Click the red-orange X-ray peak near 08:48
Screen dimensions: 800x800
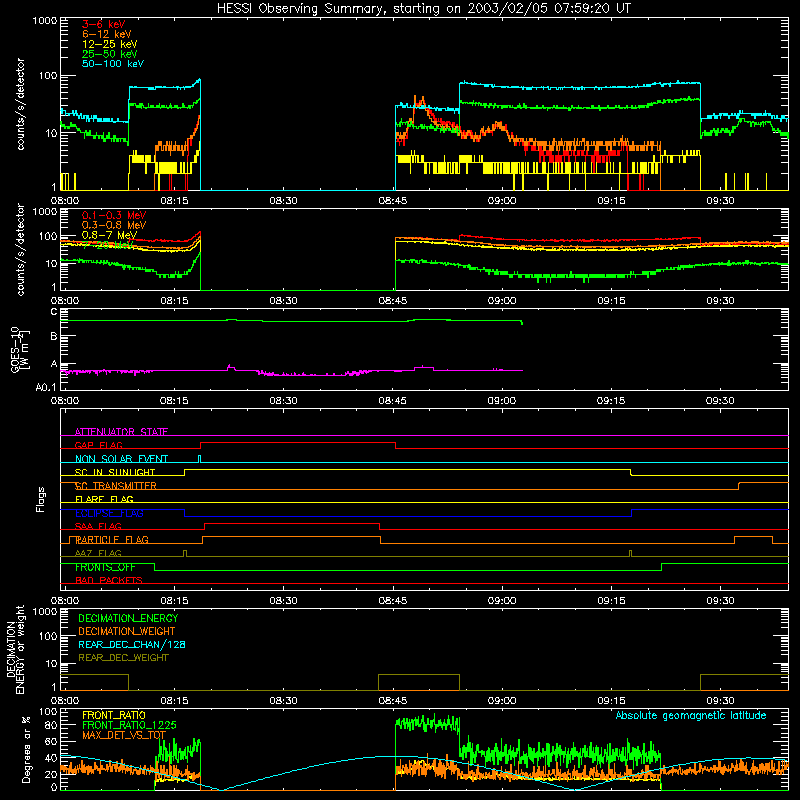(419, 101)
